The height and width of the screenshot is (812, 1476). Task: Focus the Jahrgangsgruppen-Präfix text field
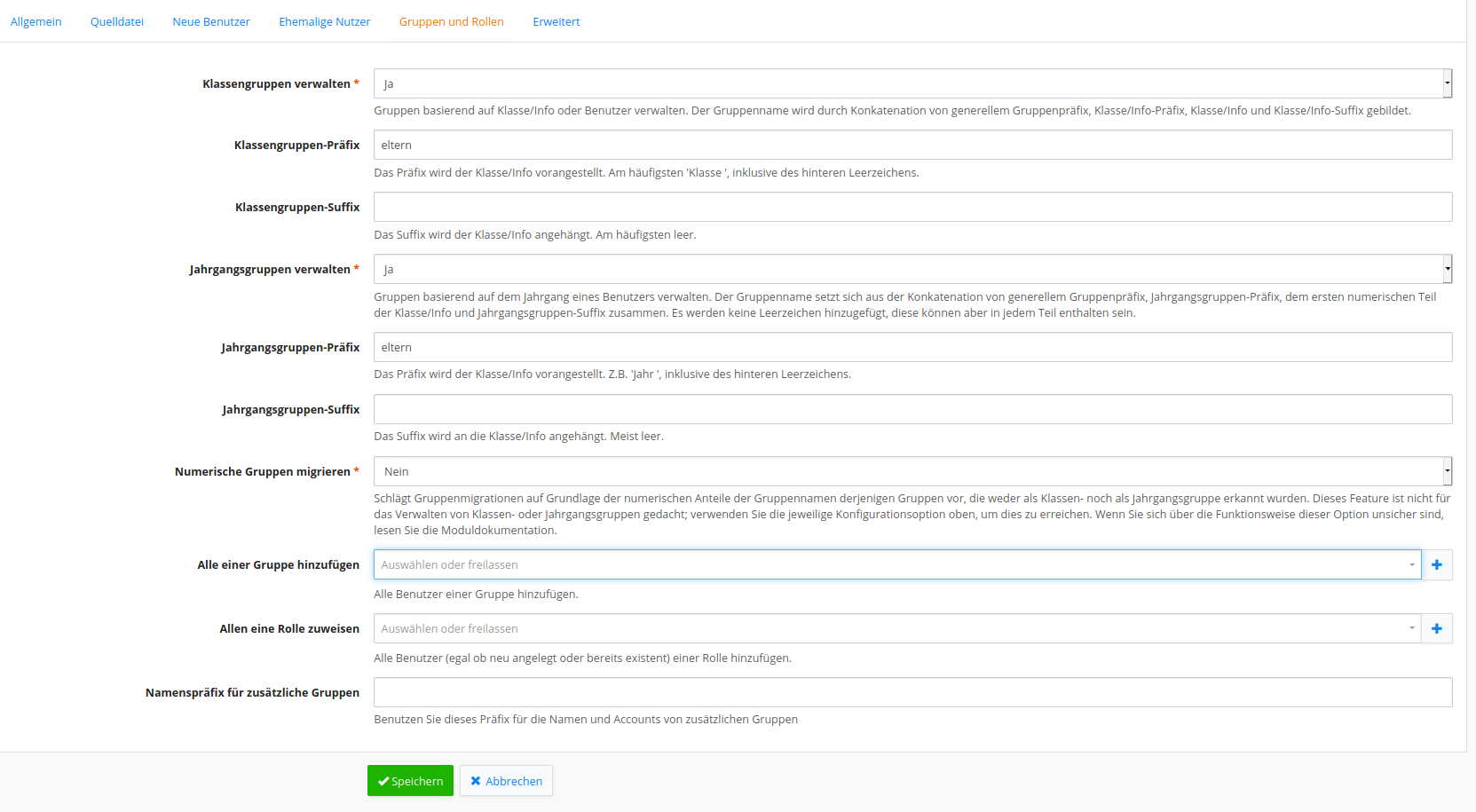(912, 348)
